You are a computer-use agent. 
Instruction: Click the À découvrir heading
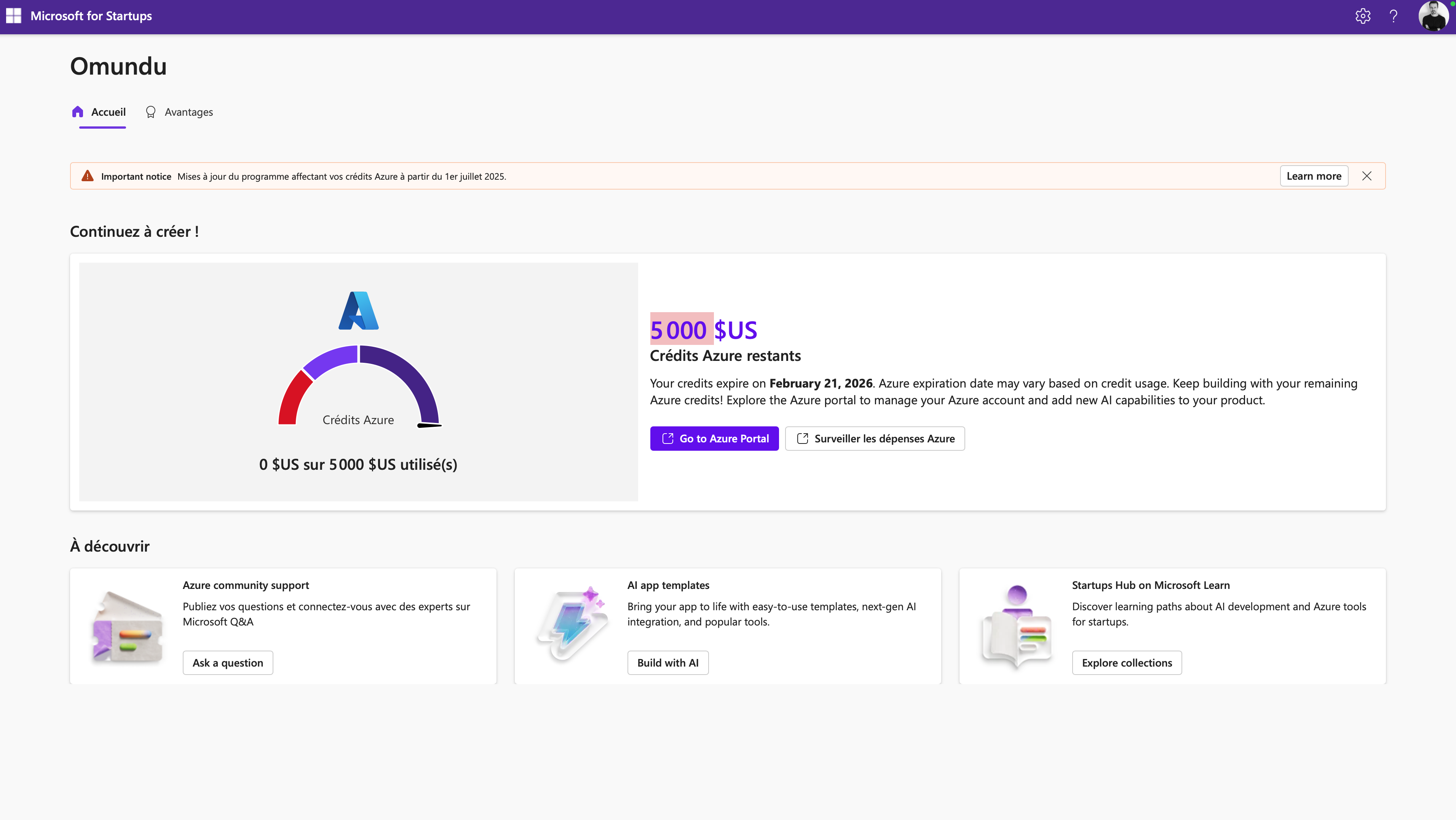[x=110, y=546]
